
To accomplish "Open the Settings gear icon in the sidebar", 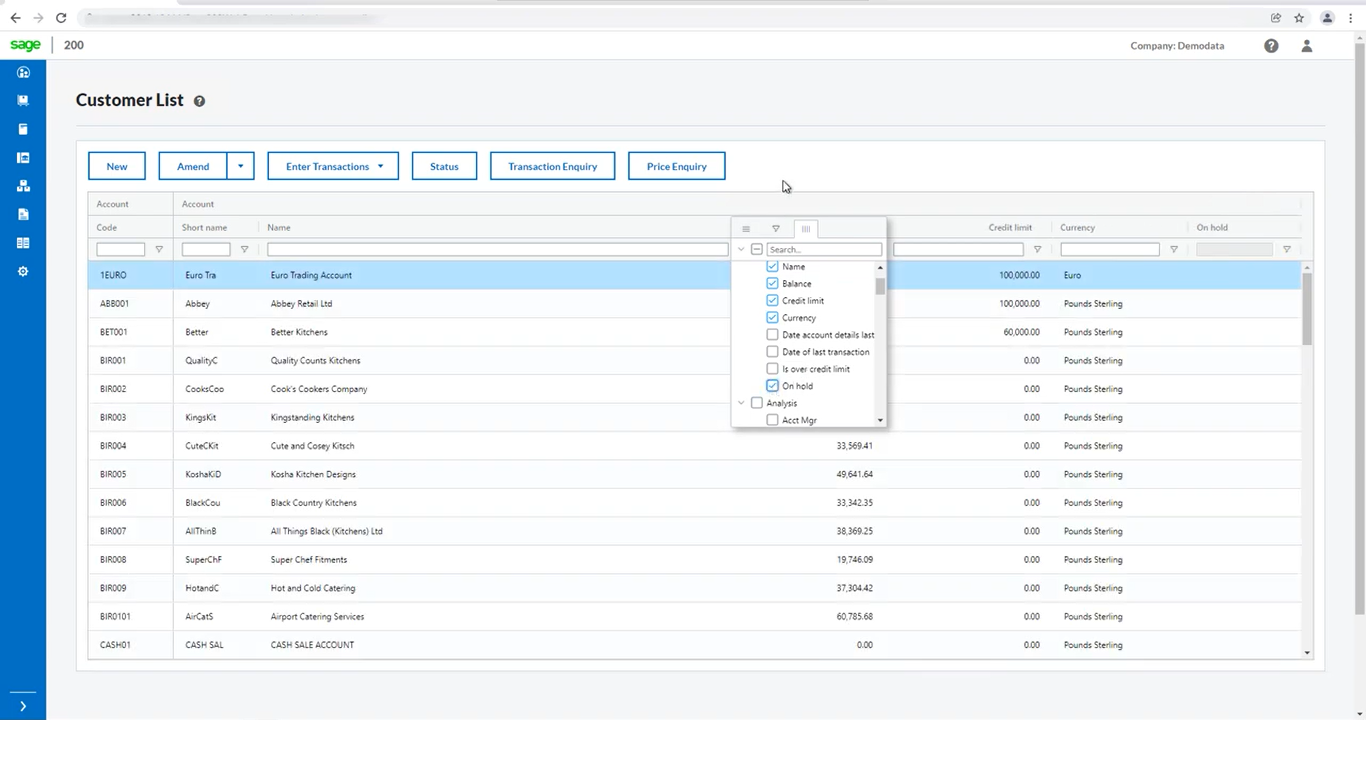I will click(x=23, y=270).
